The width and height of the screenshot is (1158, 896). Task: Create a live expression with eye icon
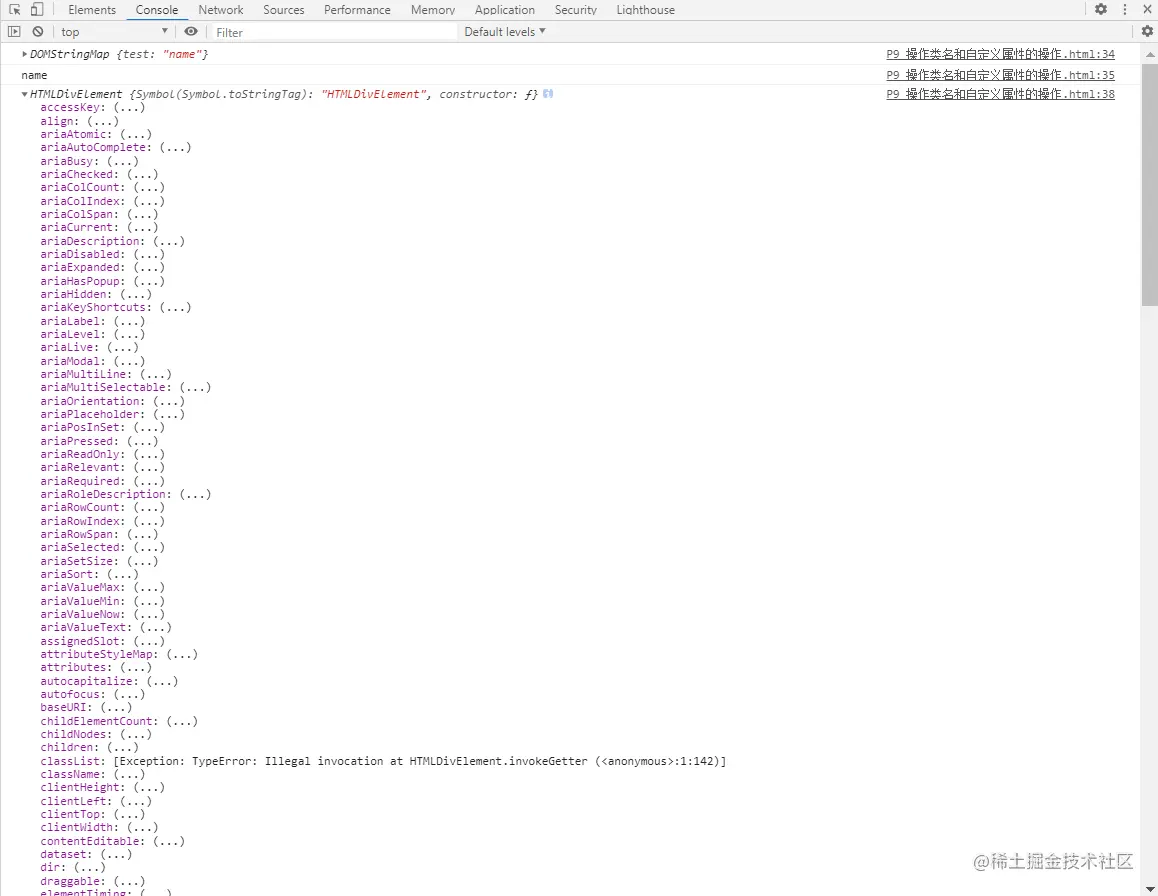click(x=191, y=32)
